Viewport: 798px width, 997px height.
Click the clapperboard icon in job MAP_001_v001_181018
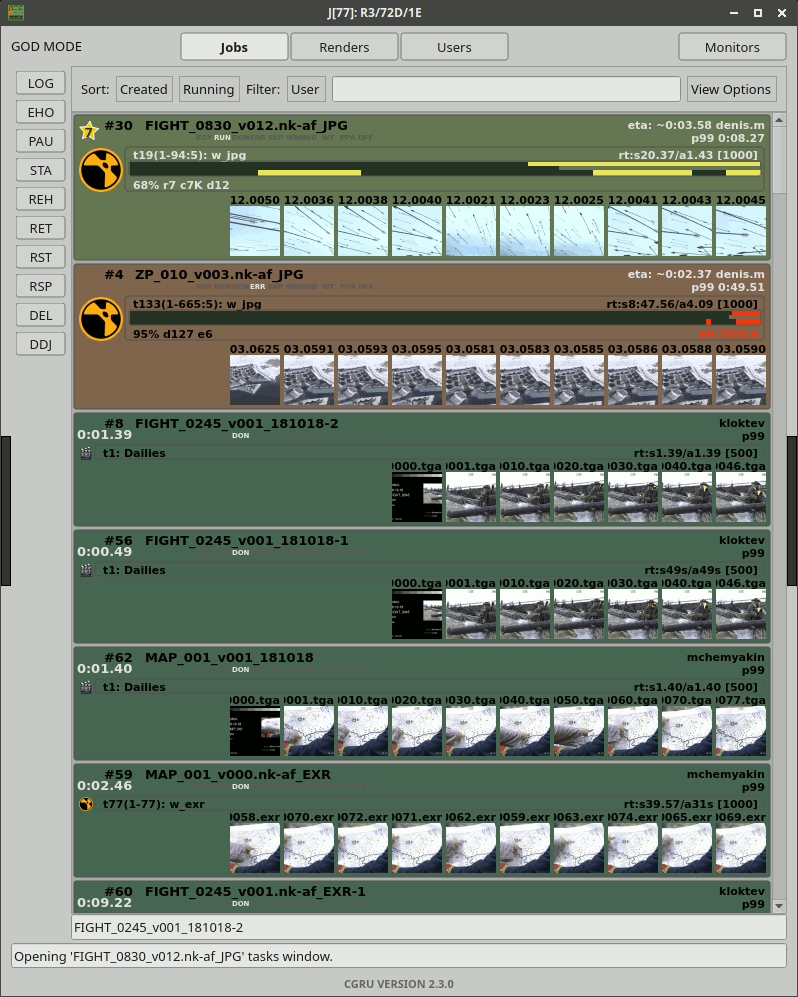point(86,687)
